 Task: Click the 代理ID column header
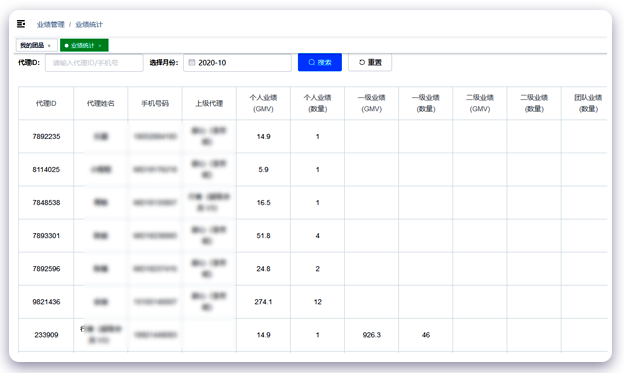(x=46, y=104)
